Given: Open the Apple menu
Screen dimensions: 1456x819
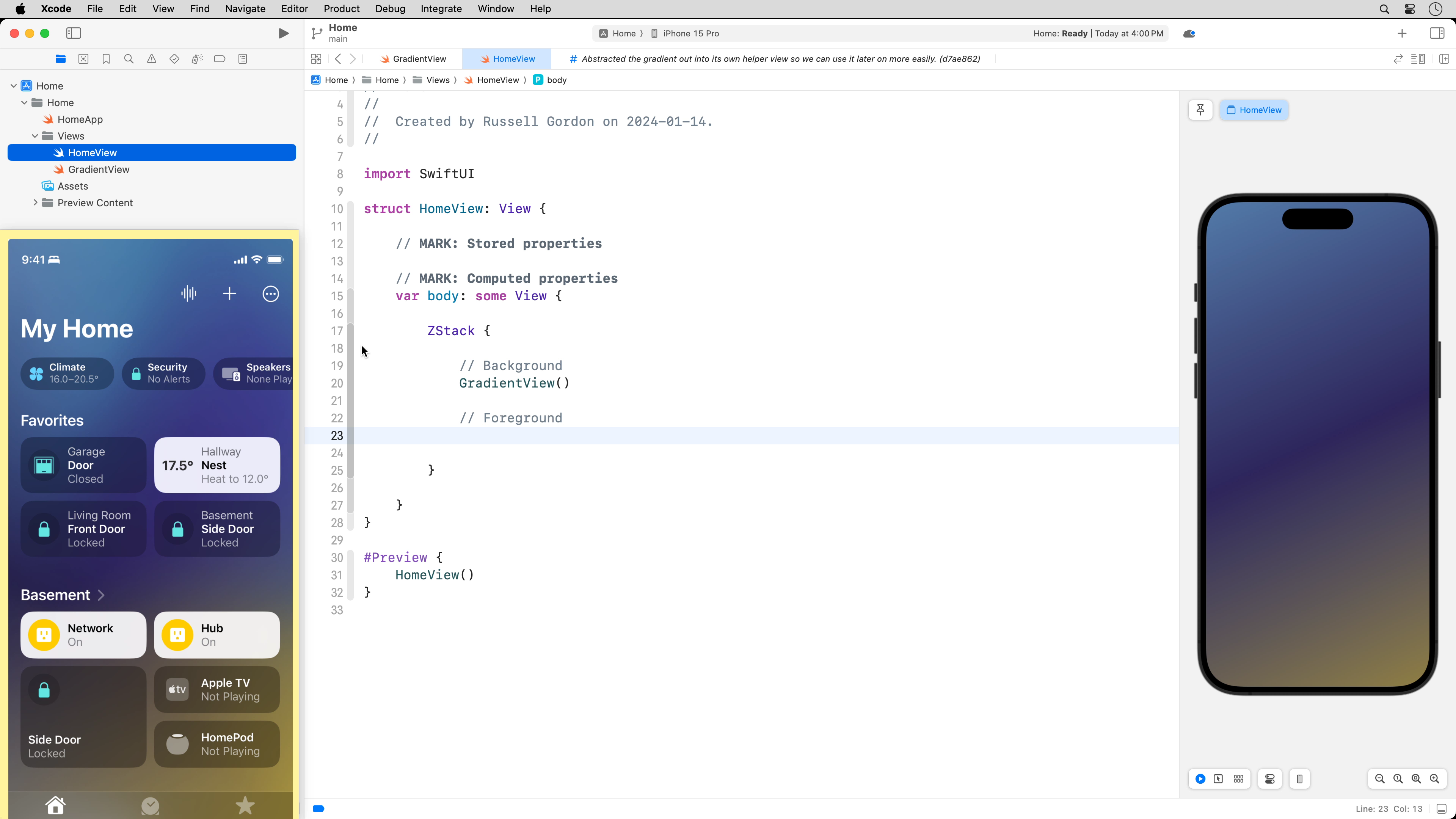Looking at the screenshot, I should coord(20,8).
